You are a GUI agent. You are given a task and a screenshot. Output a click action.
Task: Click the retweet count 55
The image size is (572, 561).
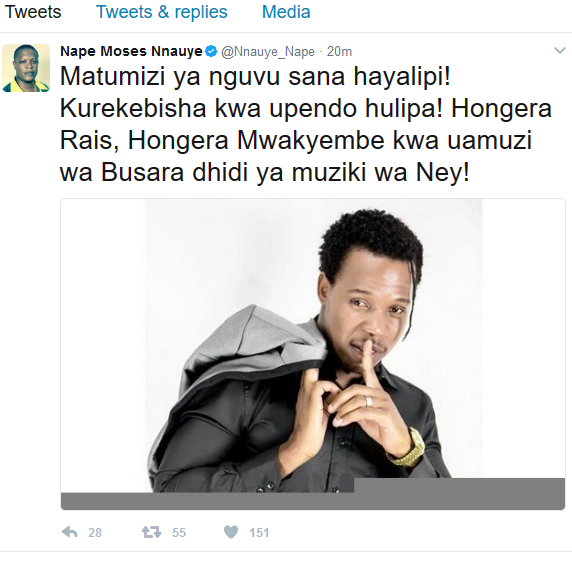(179, 533)
